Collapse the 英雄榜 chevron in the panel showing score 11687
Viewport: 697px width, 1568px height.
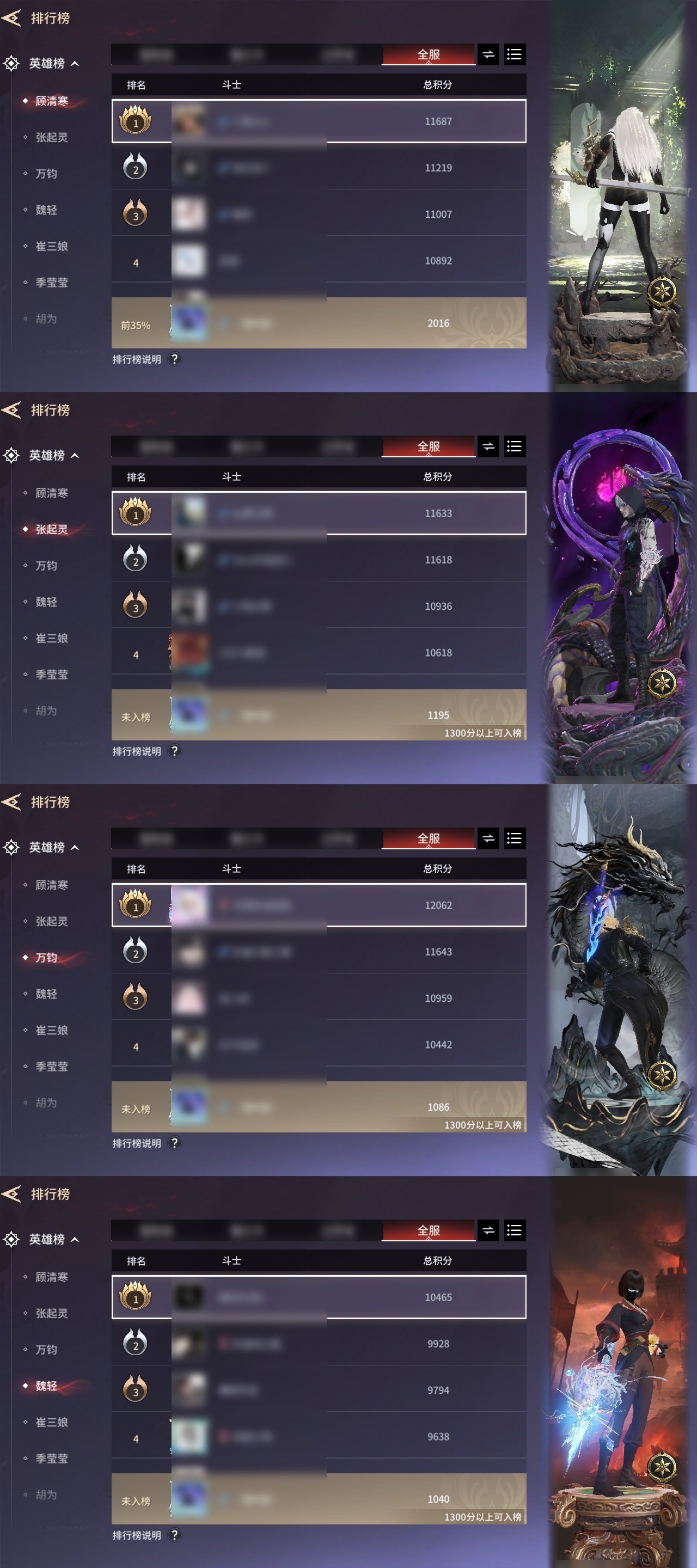click(x=75, y=63)
